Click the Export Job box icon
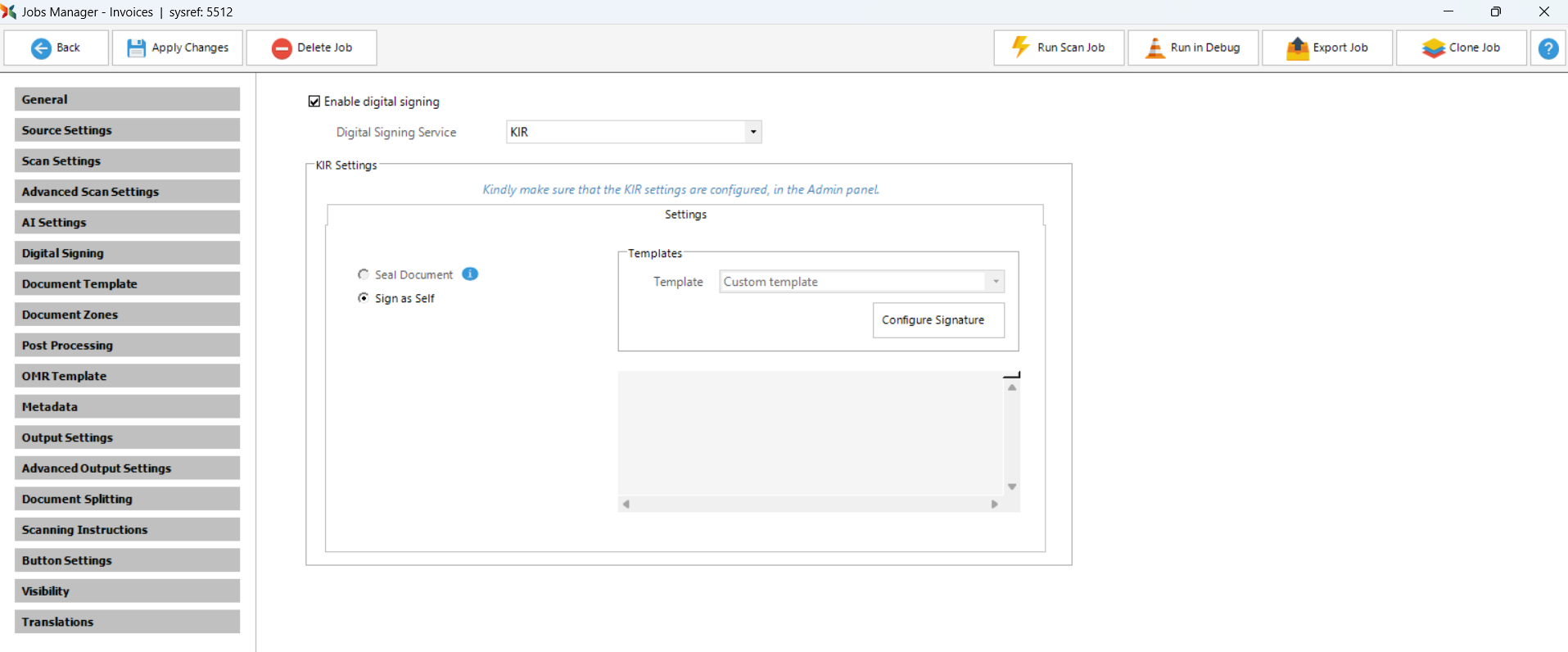1568x652 pixels. pos(1297,48)
